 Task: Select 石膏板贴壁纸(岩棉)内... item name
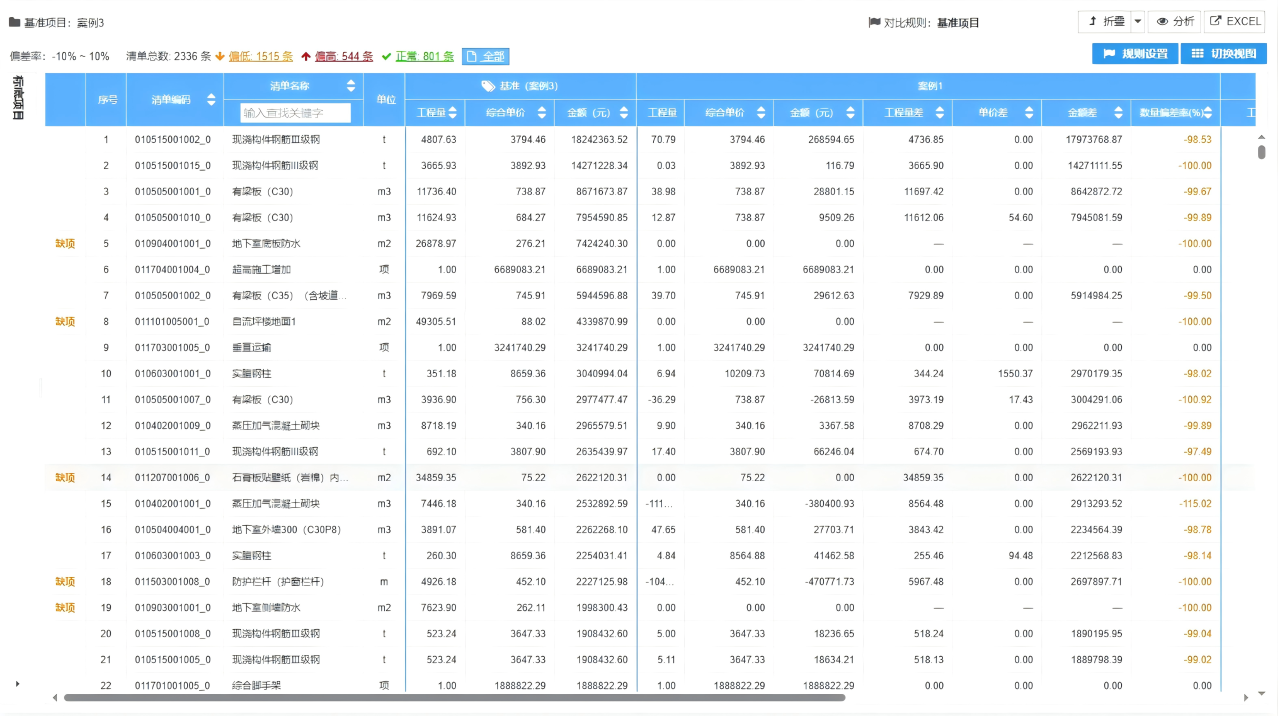[x=291, y=478]
